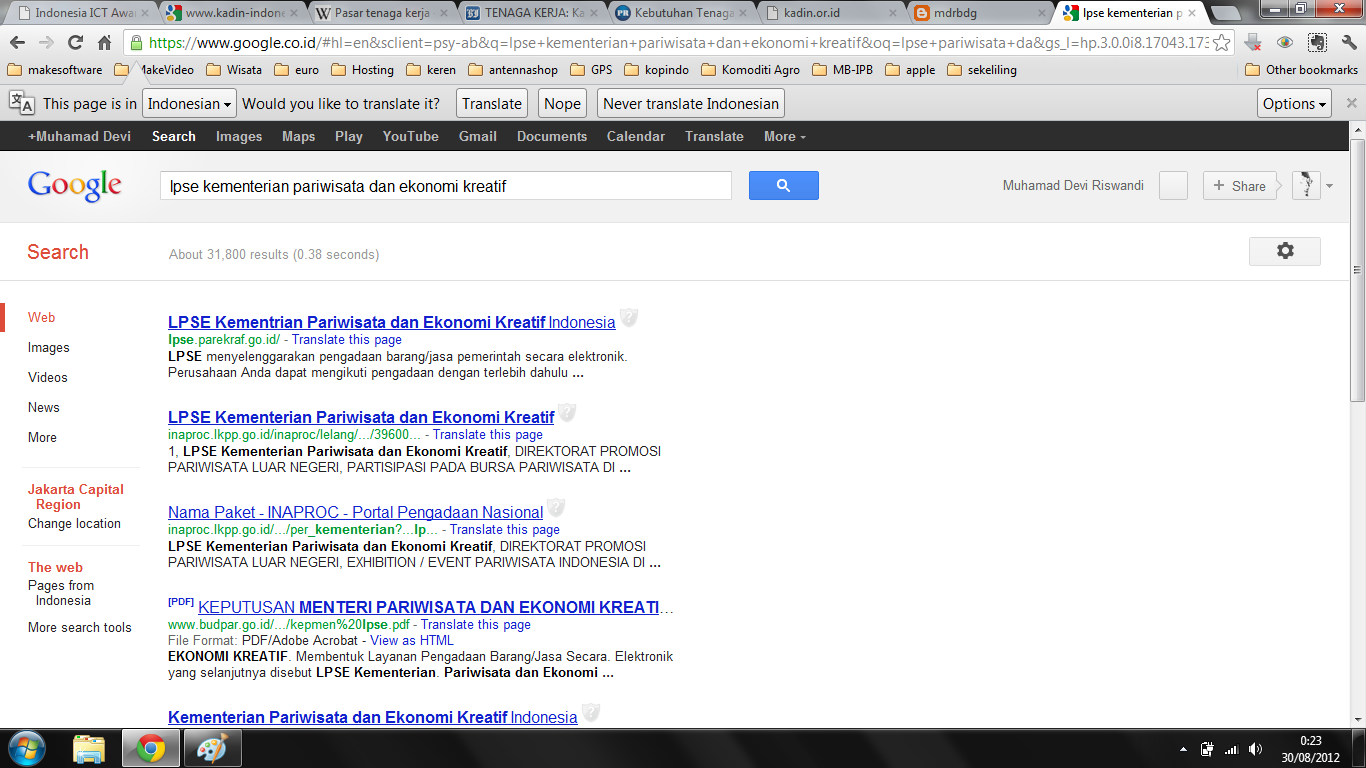The image size is (1366, 768).
Task: Expand More search tools
Action: (x=80, y=627)
